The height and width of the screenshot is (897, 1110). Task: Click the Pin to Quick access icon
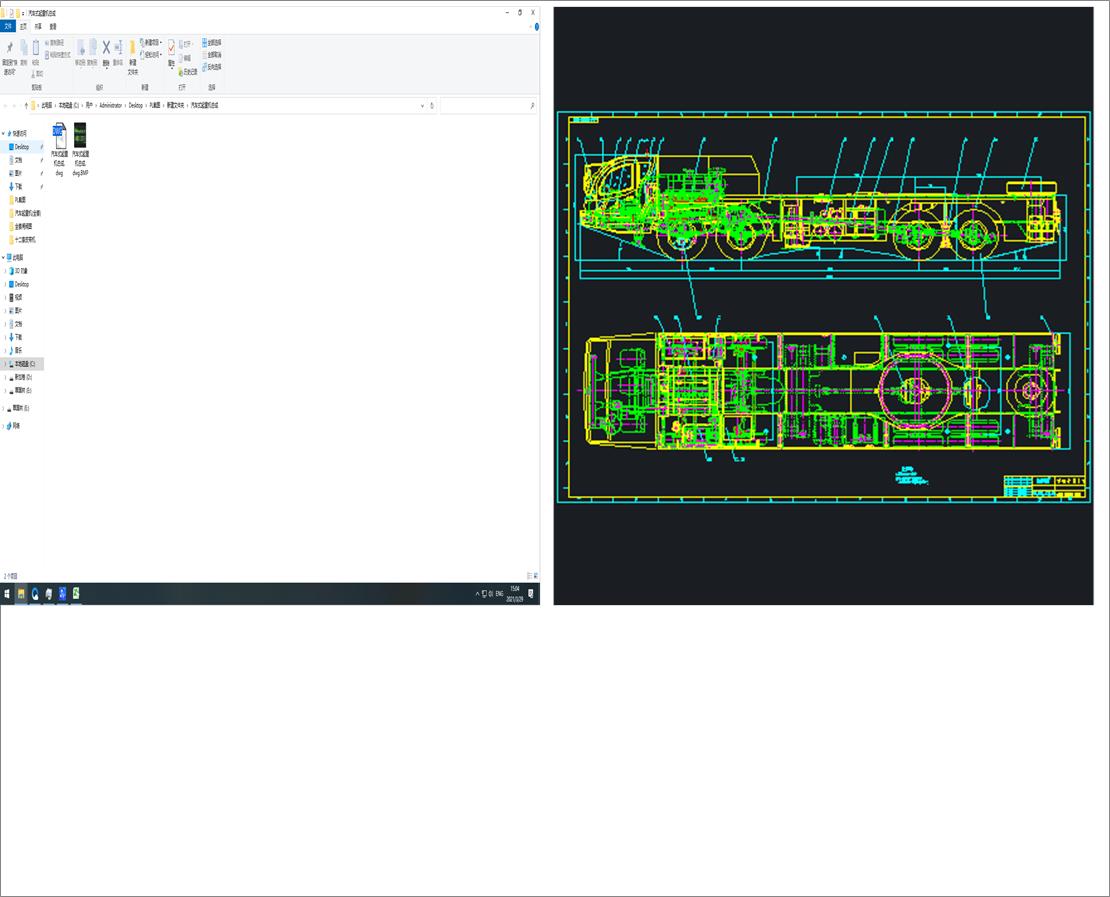pyautogui.click(x=9, y=49)
